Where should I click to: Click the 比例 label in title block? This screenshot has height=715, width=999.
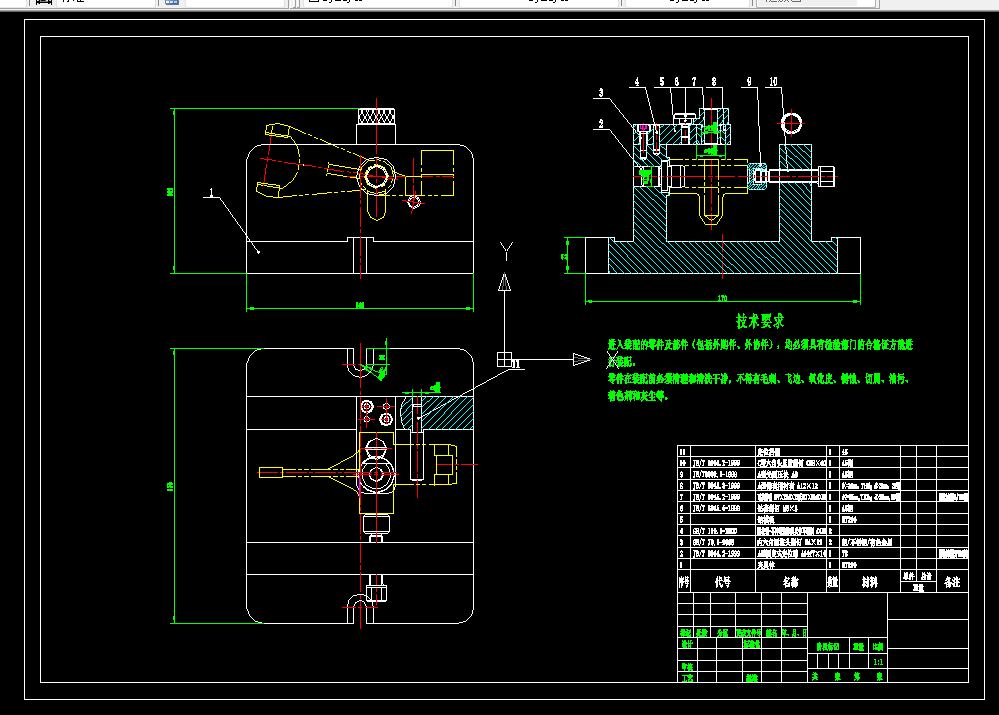(878, 647)
